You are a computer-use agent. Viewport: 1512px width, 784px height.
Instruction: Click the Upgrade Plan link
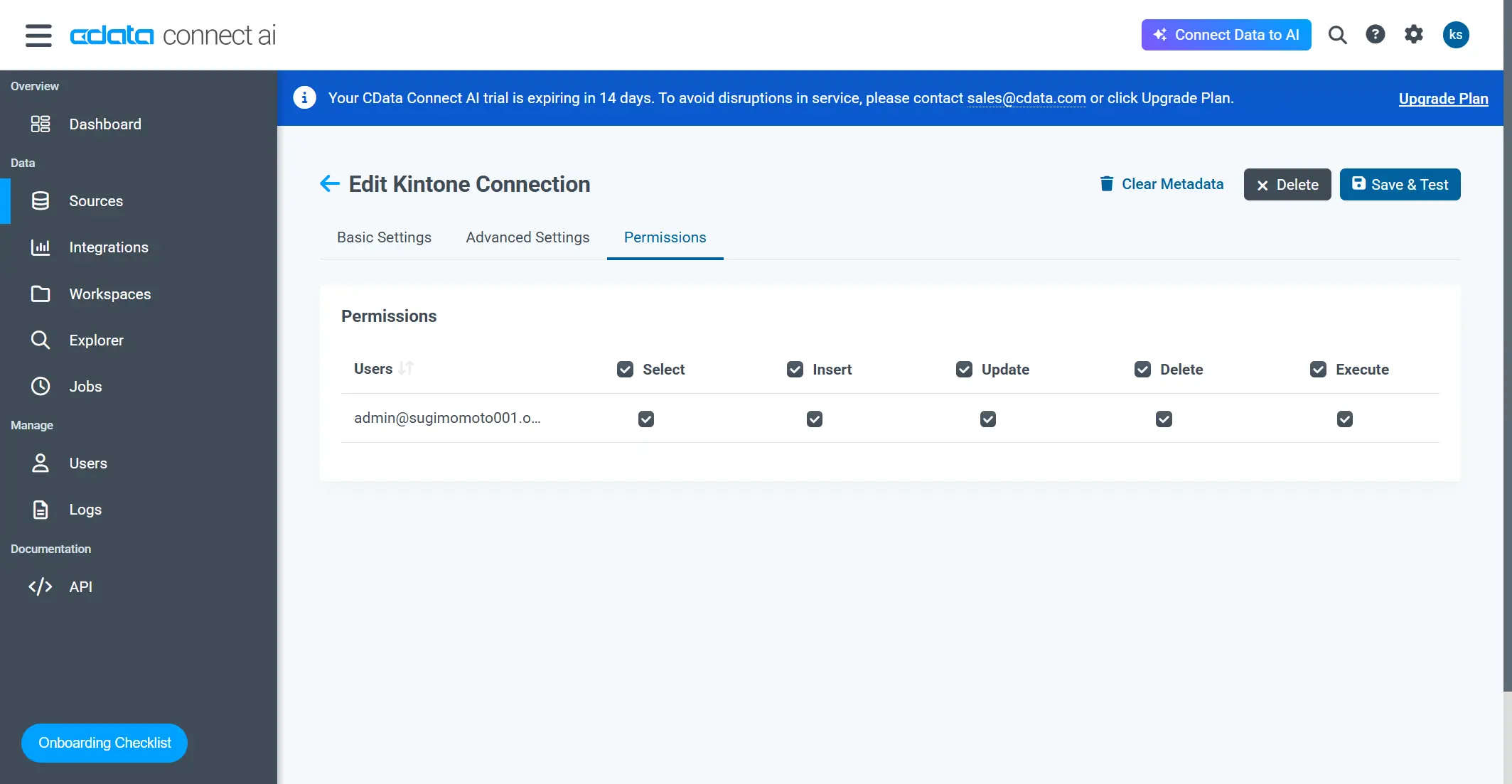(x=1443, y=98)
